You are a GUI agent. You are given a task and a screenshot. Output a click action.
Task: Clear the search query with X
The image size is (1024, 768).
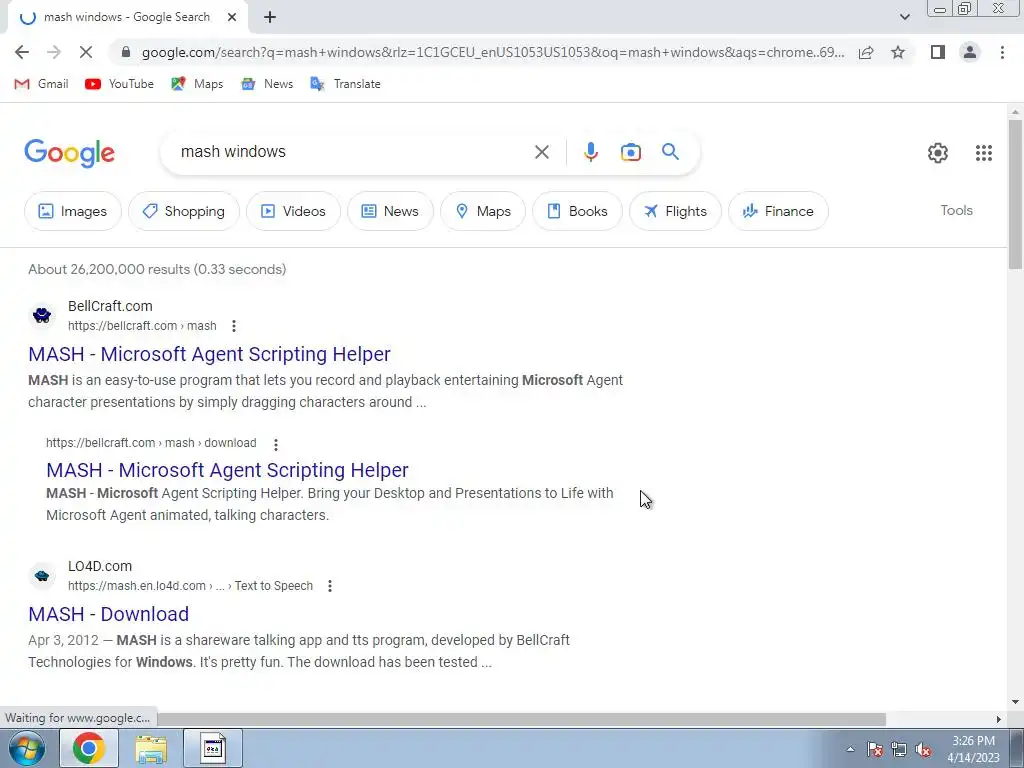click(541, 152)
